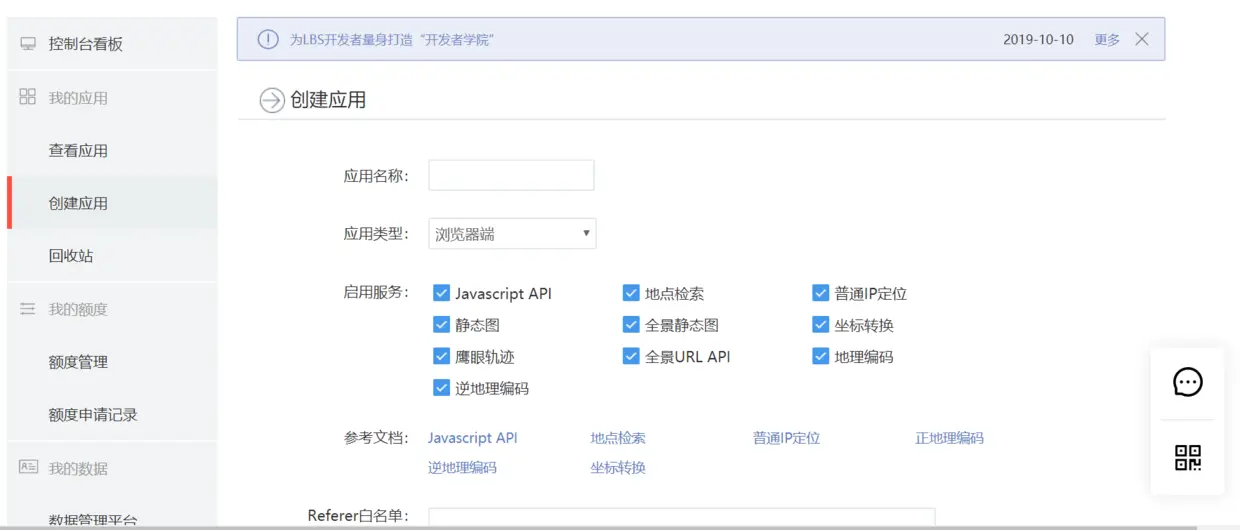Close the announcement banner

point(1142,39)
